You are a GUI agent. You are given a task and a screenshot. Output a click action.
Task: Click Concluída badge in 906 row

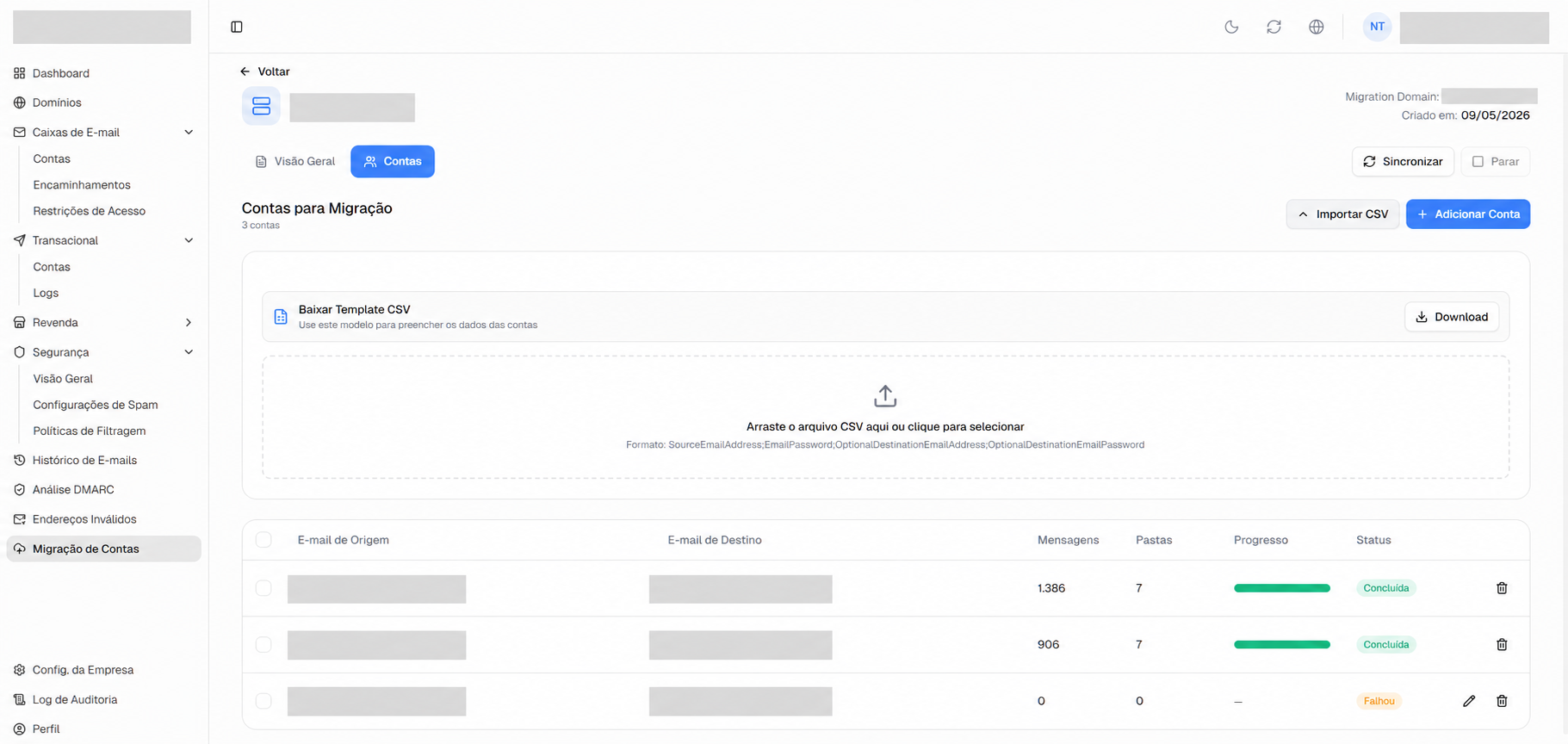[1386, 644]
